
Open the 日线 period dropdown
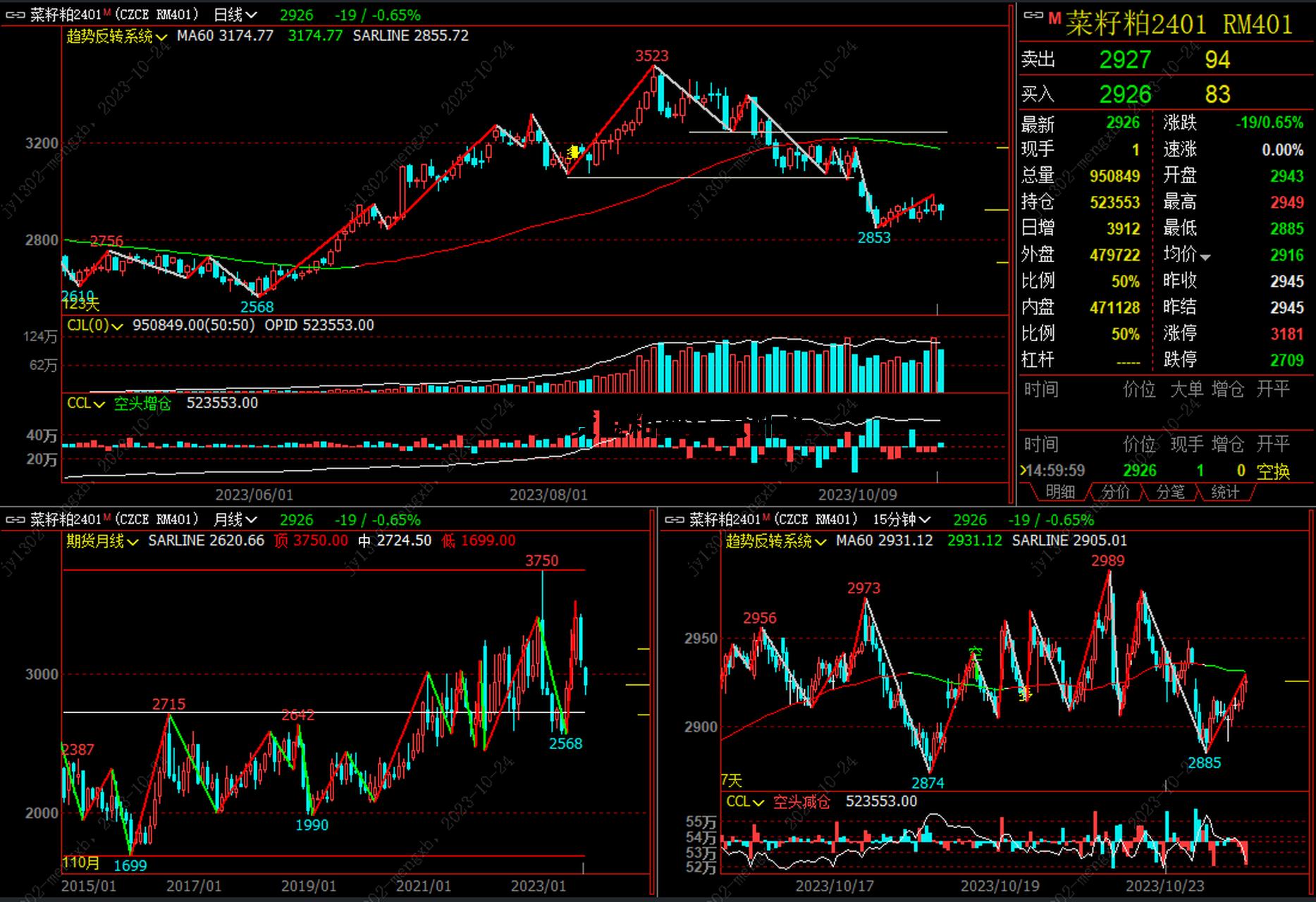(x=235, y=15)
